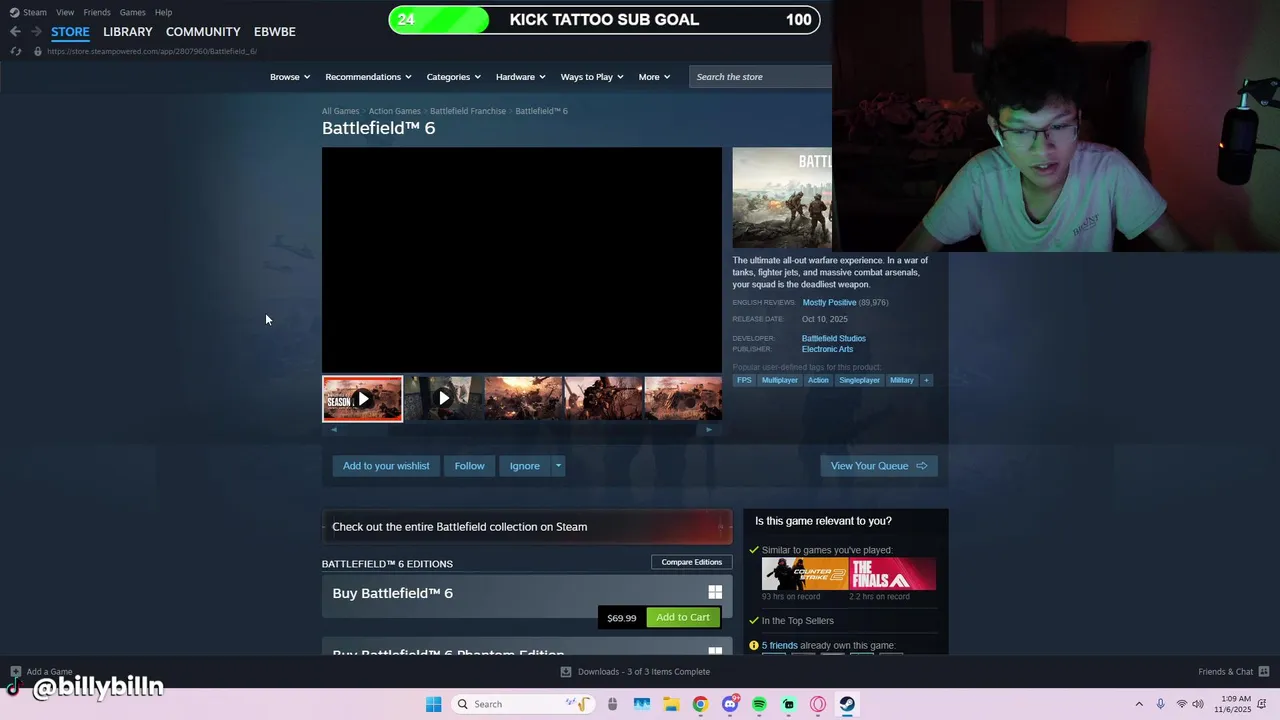The height and width of the screenshot is (720, 1280).
Task: Click the FPS tag
Action: coord(744,380)
